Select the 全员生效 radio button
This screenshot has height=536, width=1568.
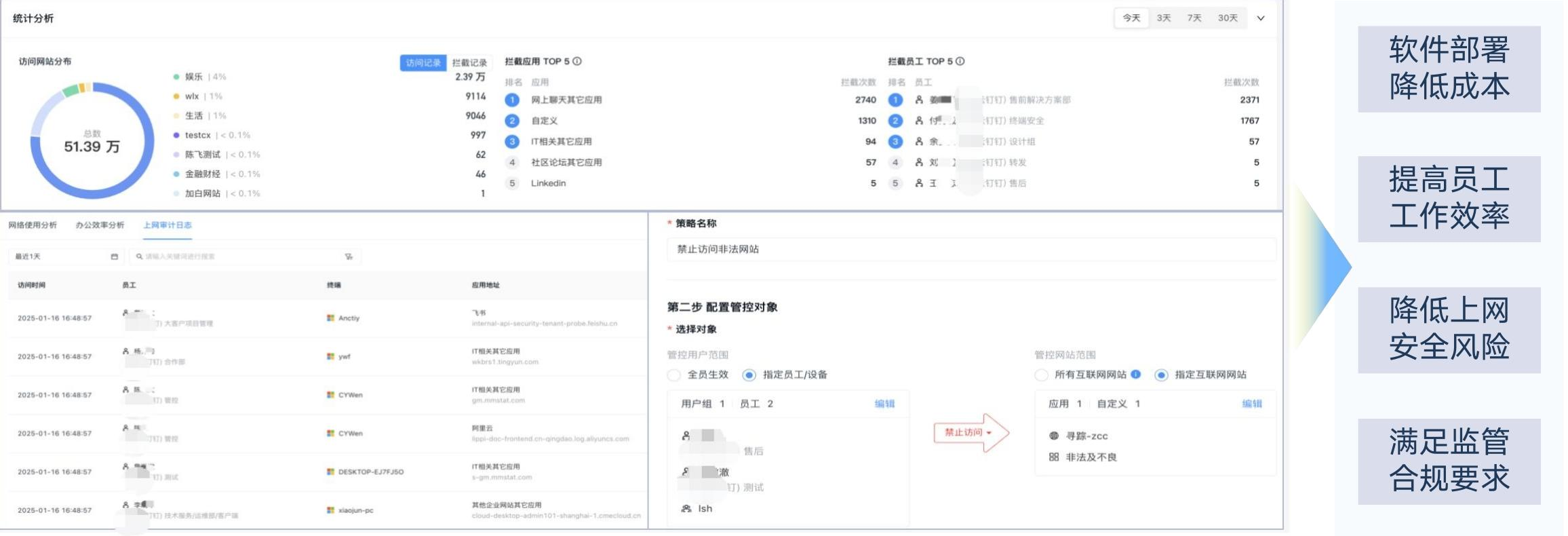click(673, 375)
